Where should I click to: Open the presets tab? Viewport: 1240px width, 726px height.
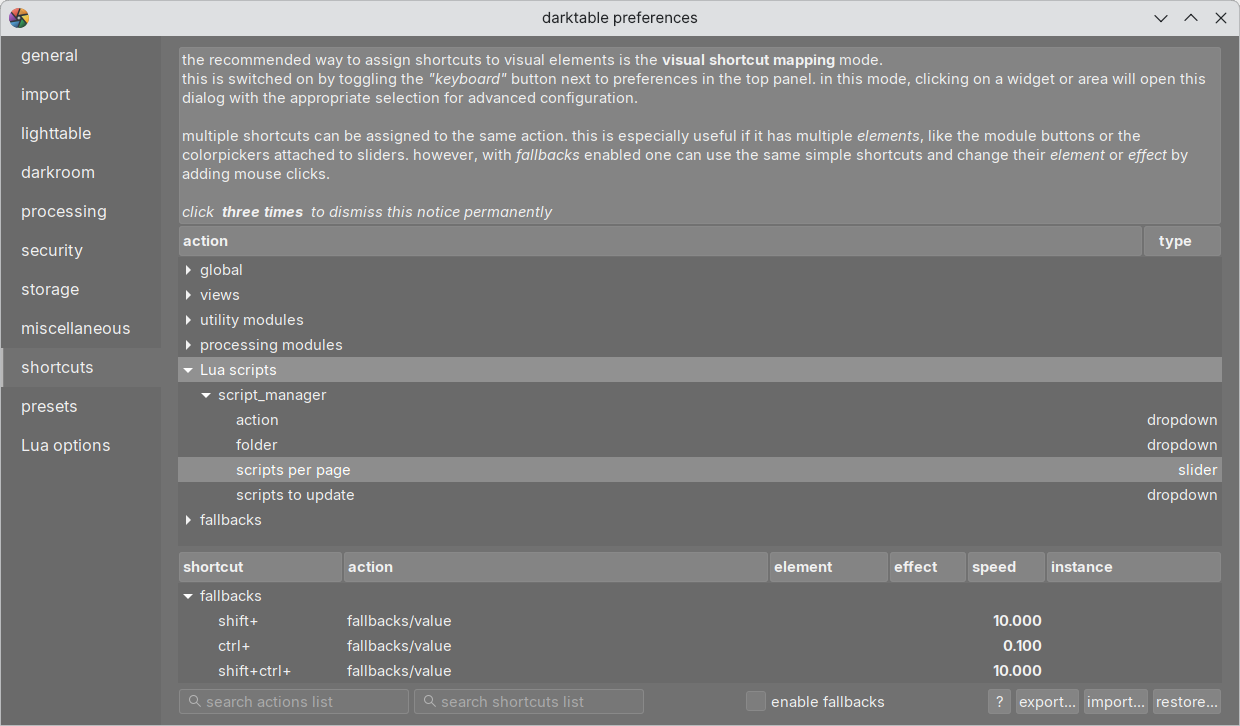pyautogui.click(x=81, y=407)
